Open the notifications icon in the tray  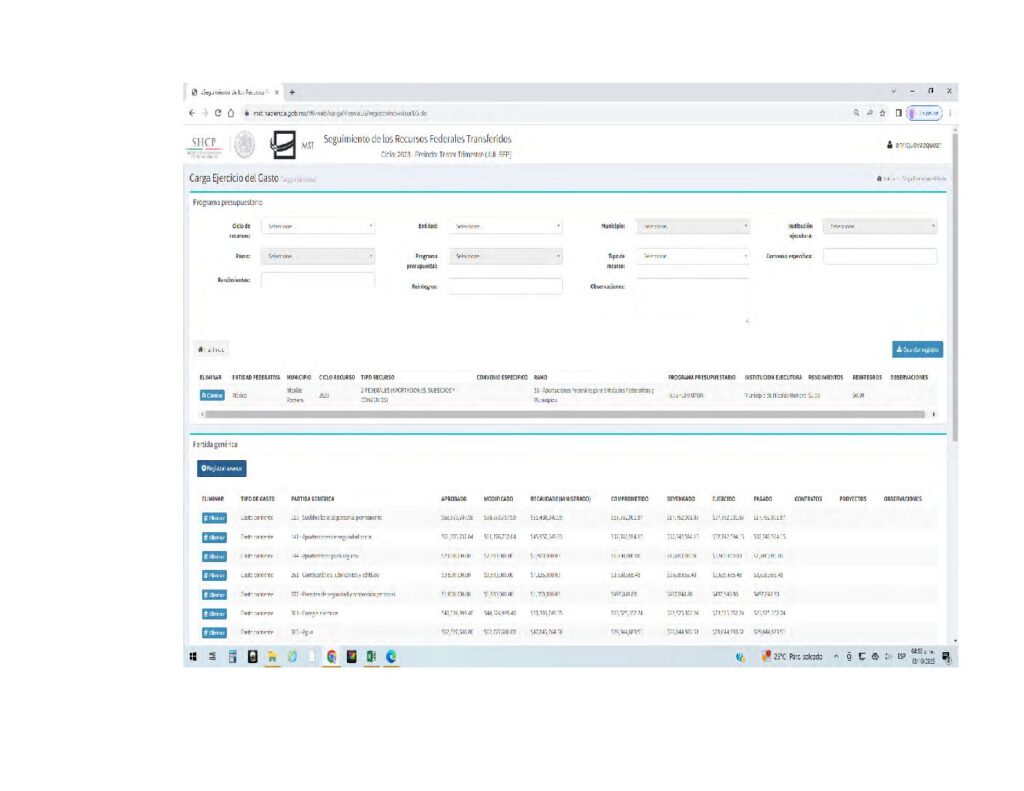(946, 656)
